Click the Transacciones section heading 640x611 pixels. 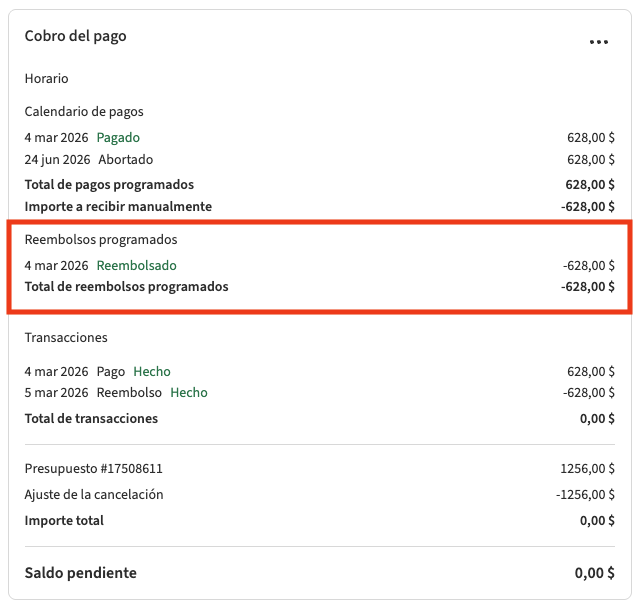click(x=66, y=338)
